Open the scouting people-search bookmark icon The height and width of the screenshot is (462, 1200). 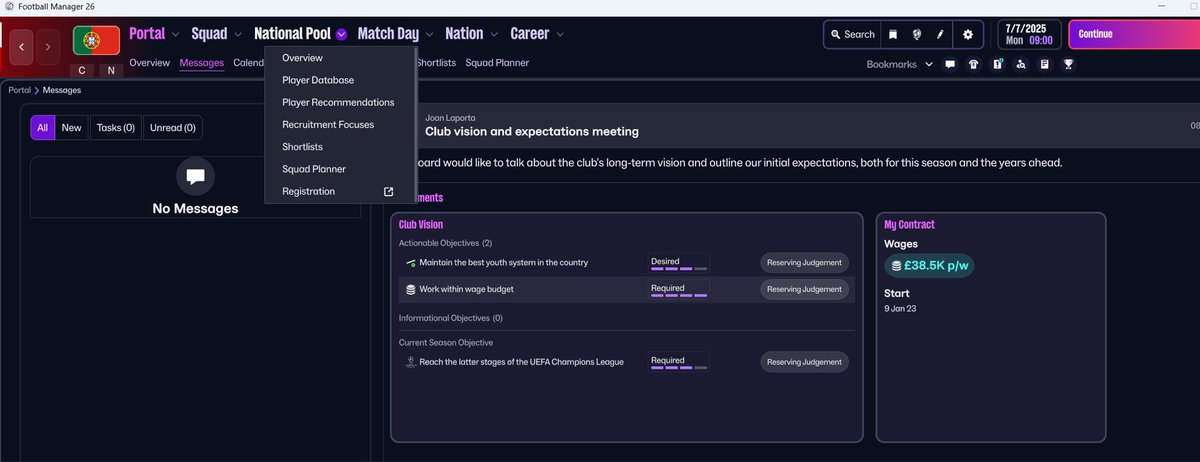click(1020, 64)
